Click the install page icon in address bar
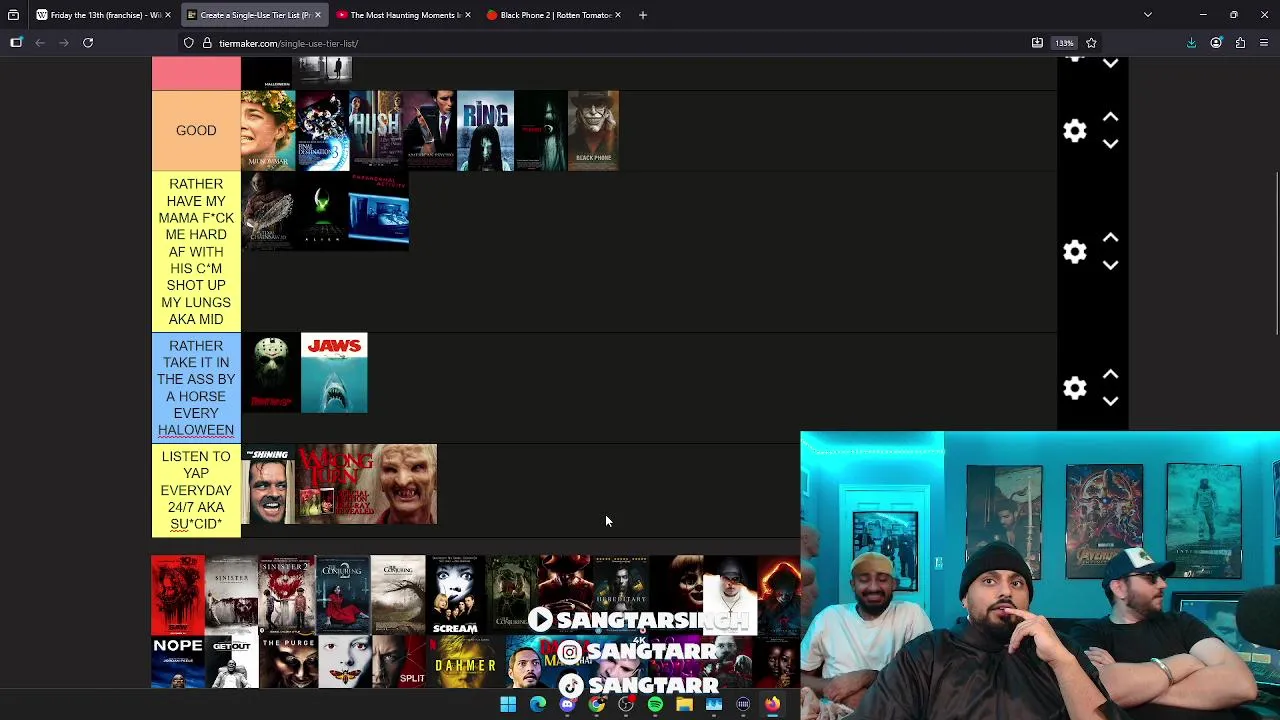This screenshot has width=1280, height=720. pyautogui.click(x=1037, y=43)
